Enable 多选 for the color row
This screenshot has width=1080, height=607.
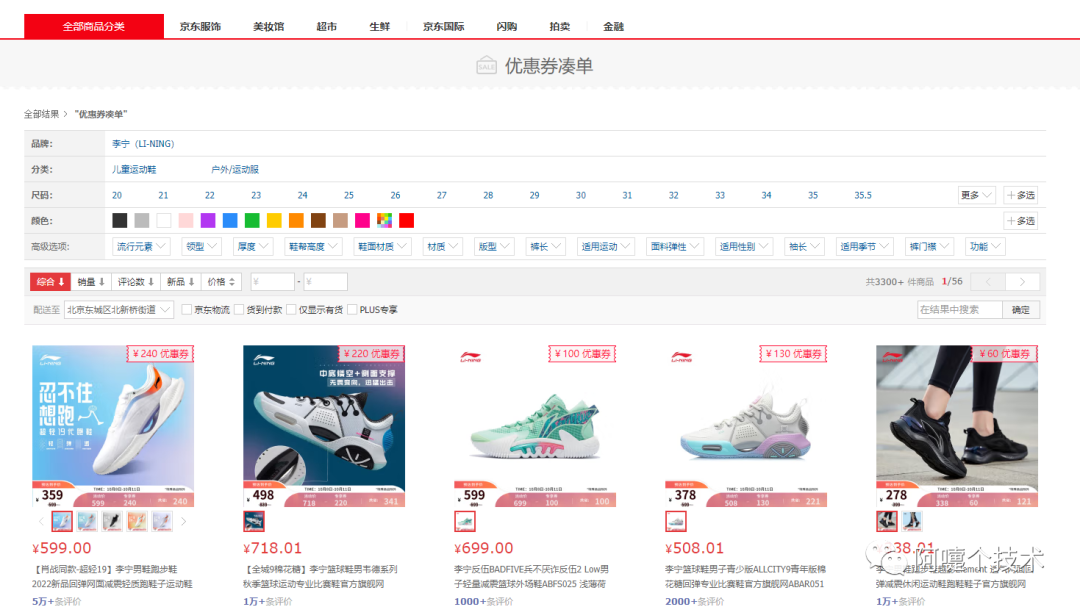coord(1020,220)
